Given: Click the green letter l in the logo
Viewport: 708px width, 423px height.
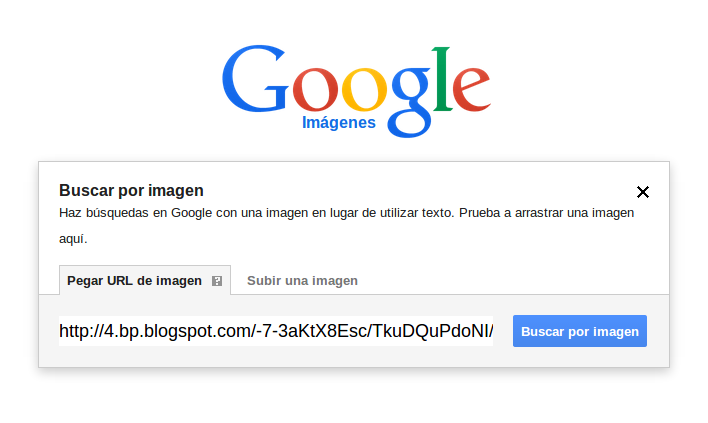Looking at the screenshot, I should [x=442, y=79].
